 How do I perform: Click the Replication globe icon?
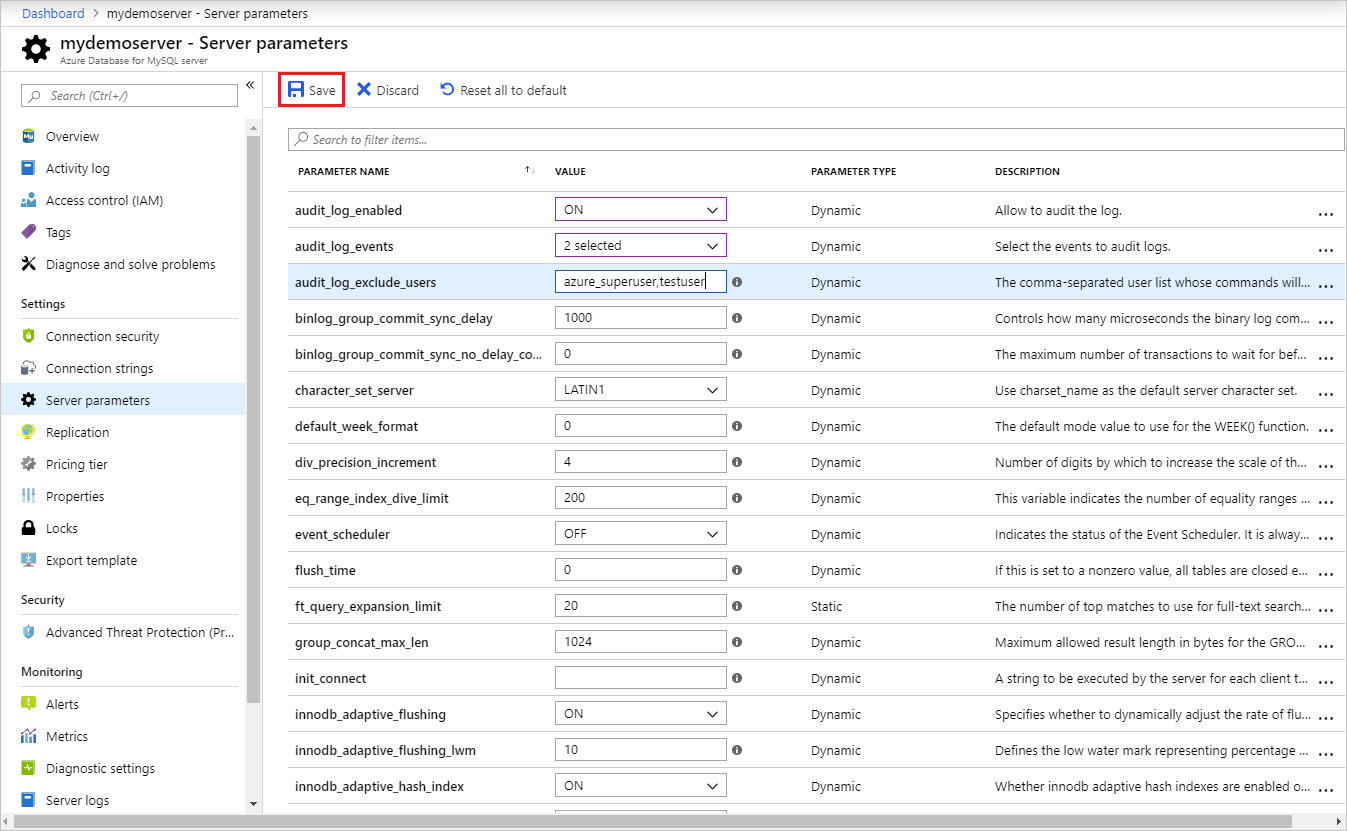(29, 432)
